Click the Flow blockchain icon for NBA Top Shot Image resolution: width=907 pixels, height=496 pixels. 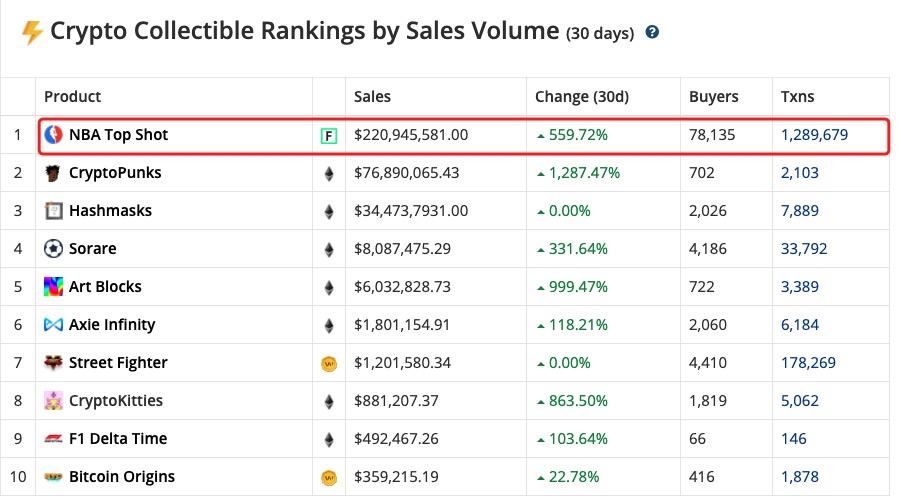tap(327, 135)
